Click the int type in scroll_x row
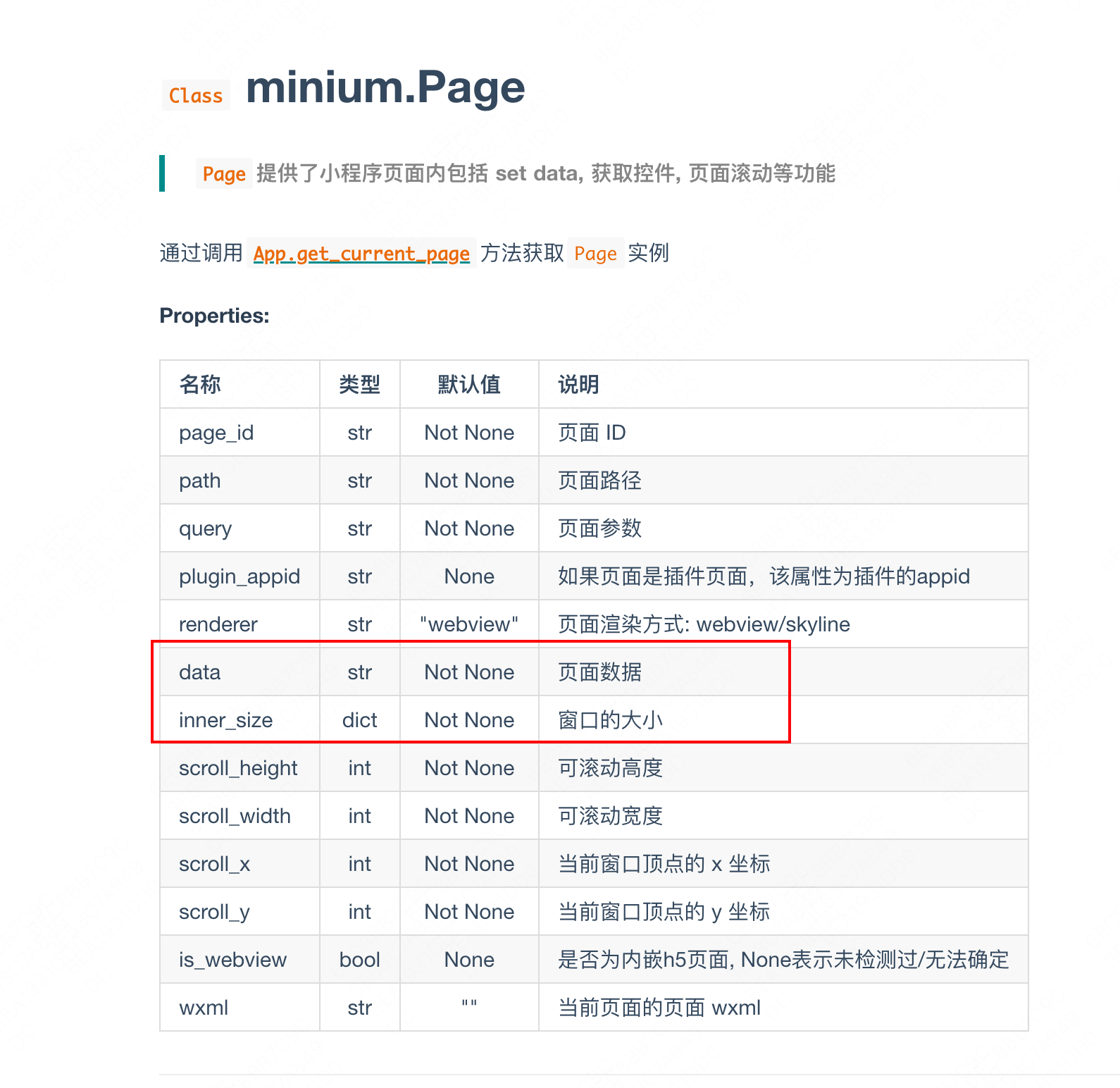The width and height of the screenshot is (1120, 1088). pos(360,864)
